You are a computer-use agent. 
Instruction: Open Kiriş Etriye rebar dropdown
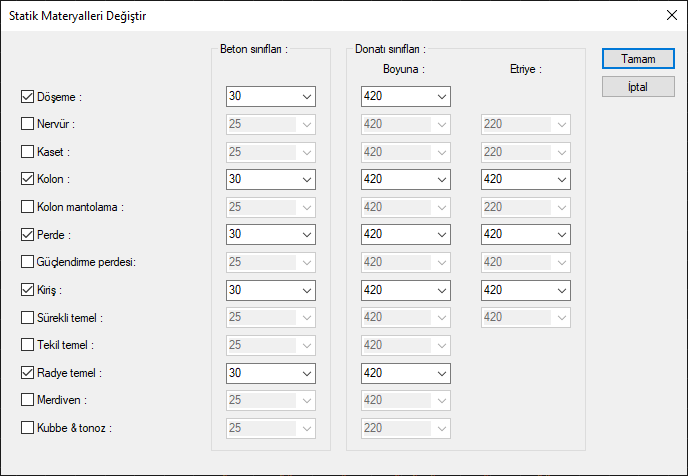560,290
